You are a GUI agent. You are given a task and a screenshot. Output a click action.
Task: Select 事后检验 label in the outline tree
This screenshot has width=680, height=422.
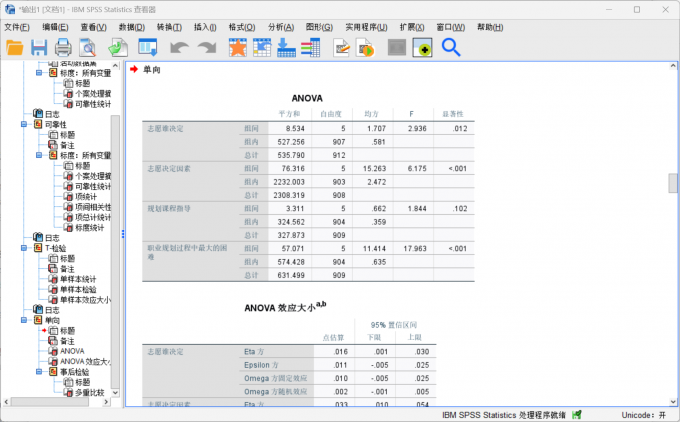point(74,372)
